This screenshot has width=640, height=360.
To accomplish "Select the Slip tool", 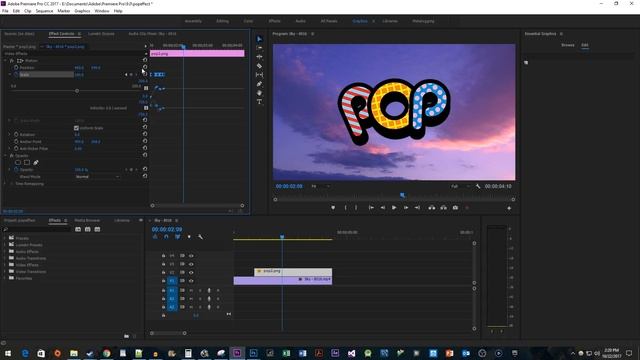I will point(260,75).
